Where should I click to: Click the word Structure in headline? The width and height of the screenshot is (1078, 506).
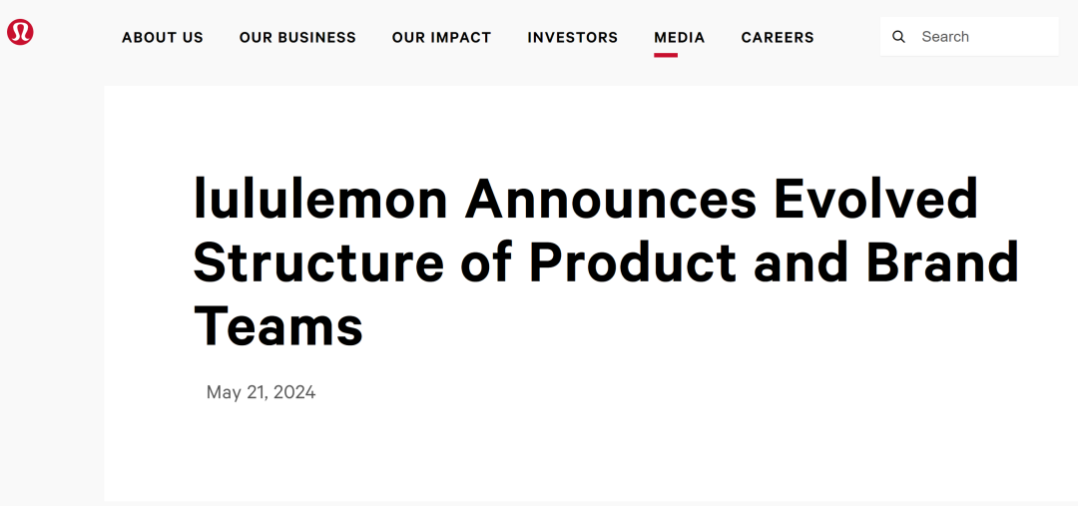coord(318,262)
